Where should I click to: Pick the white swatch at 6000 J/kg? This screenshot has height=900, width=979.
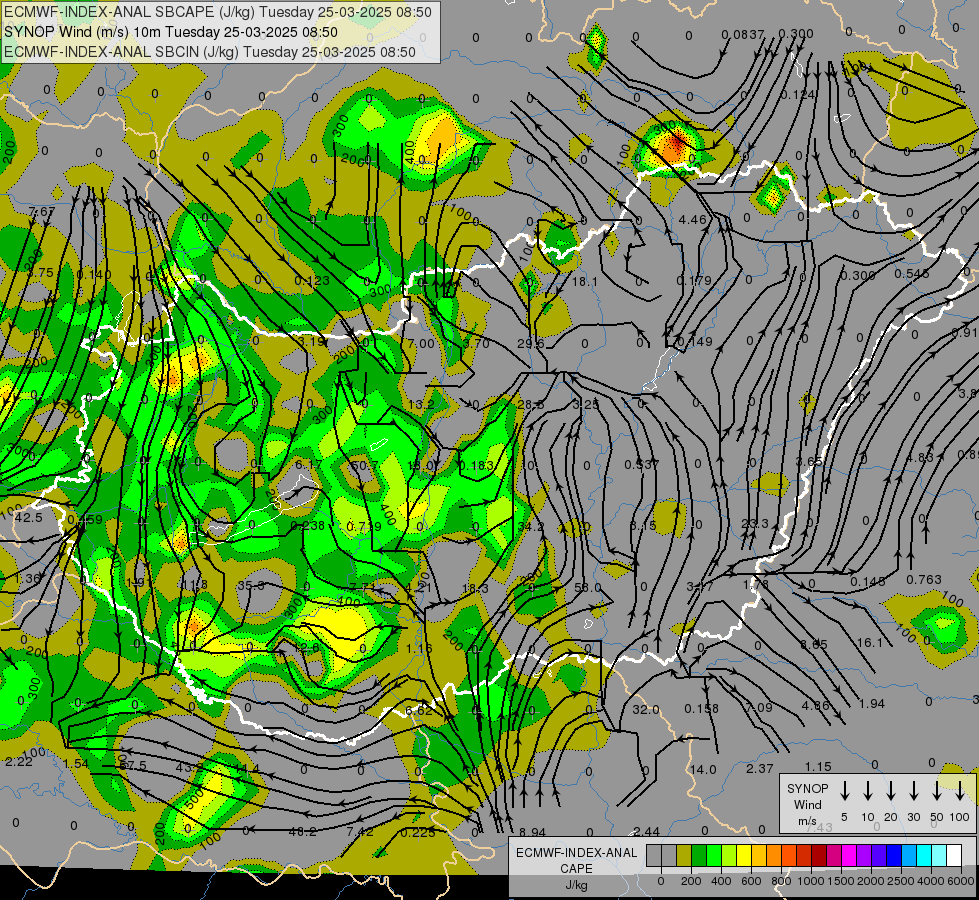[953, 856]
